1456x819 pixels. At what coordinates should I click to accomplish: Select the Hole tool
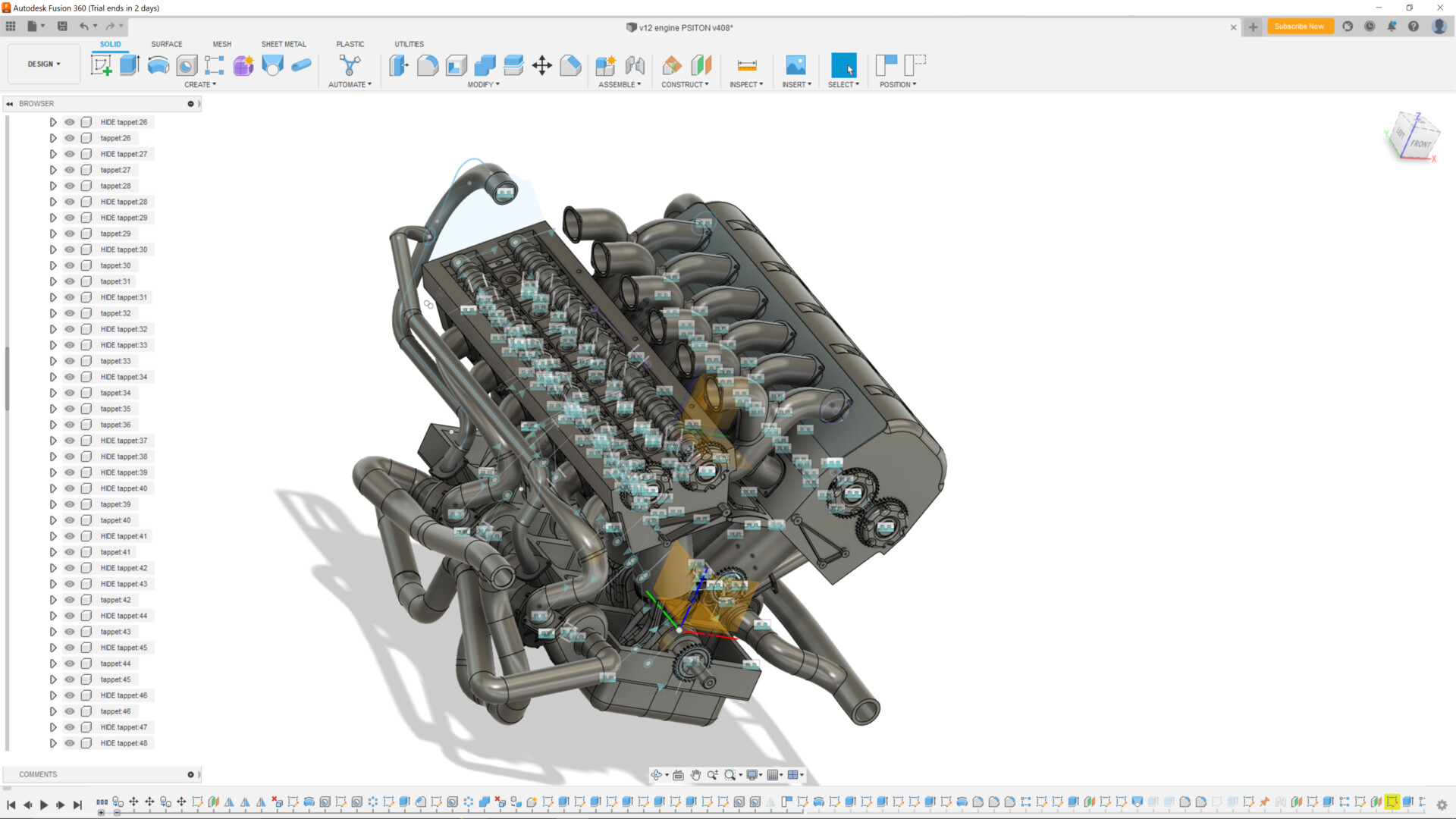tap(187, 65)
